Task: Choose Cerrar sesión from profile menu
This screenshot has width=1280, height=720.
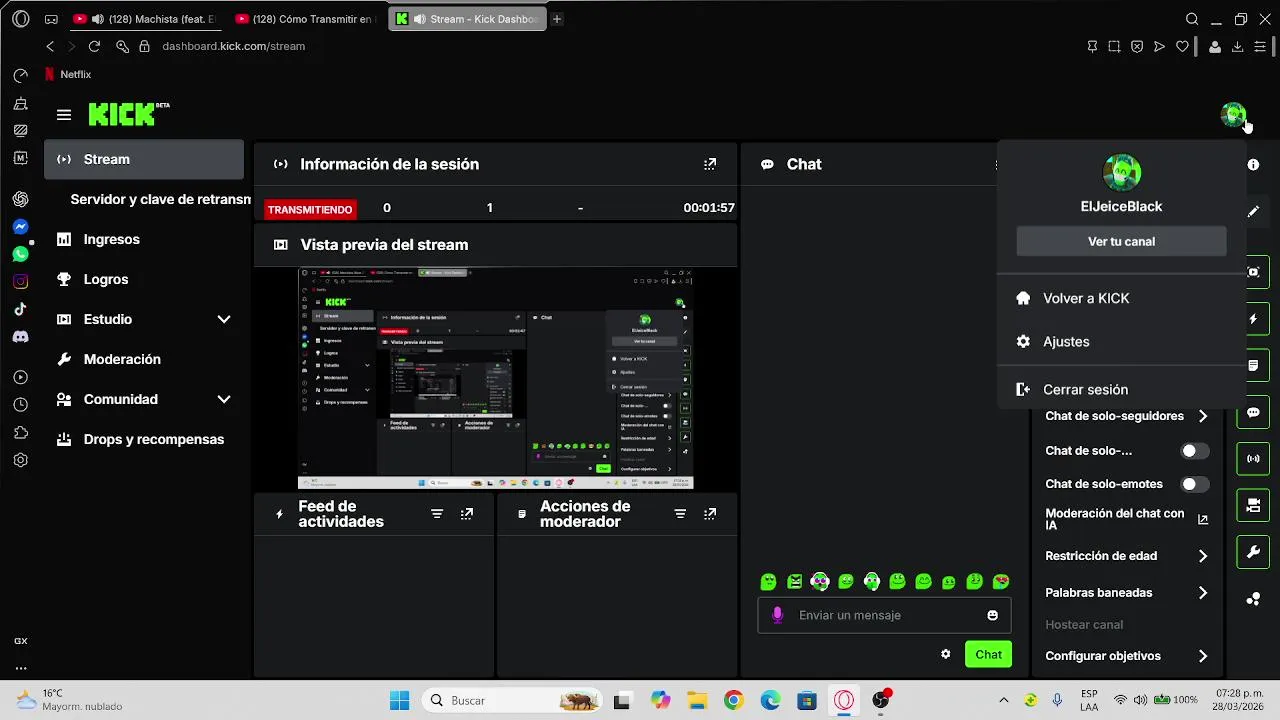Action: coord(1121,389)
